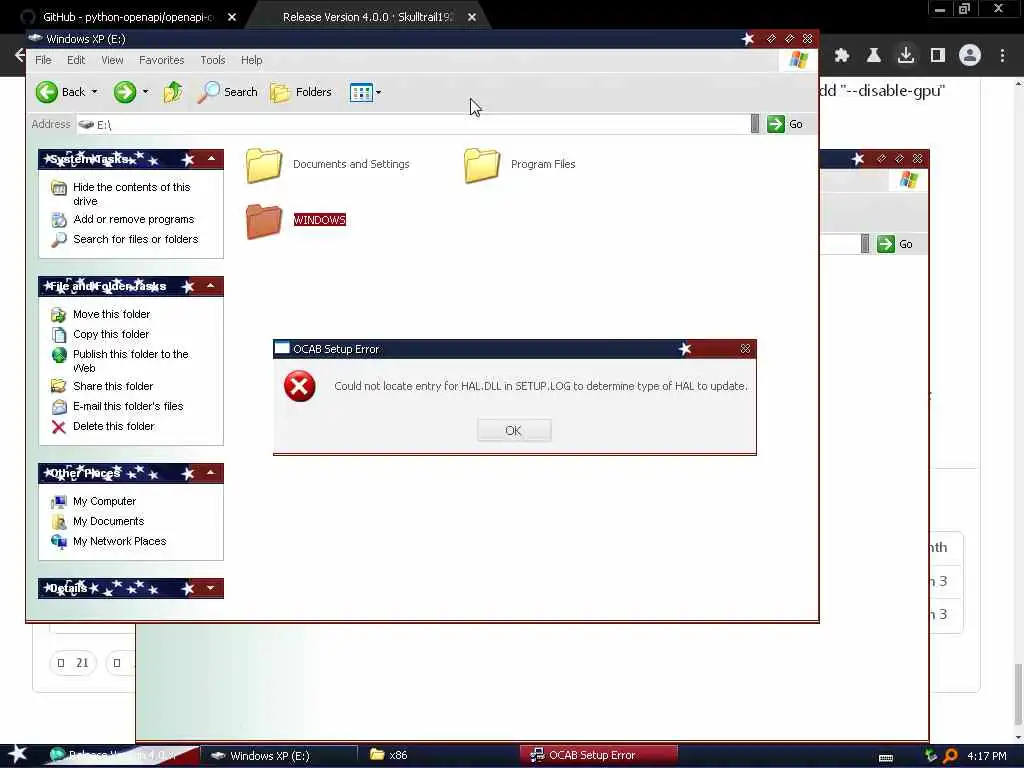1024x768 pixels.
Task: Open the Edit menu
Action: [76, 60]
